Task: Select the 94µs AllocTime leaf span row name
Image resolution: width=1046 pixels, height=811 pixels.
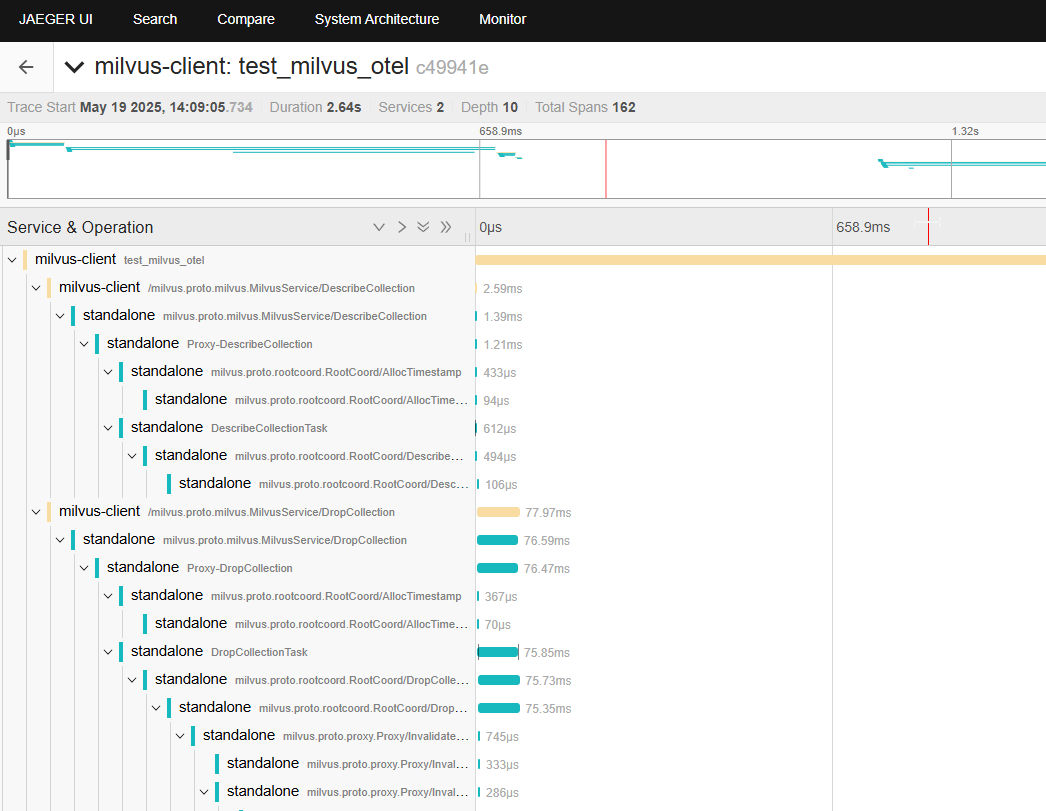Action: click(x=311, y=399)
